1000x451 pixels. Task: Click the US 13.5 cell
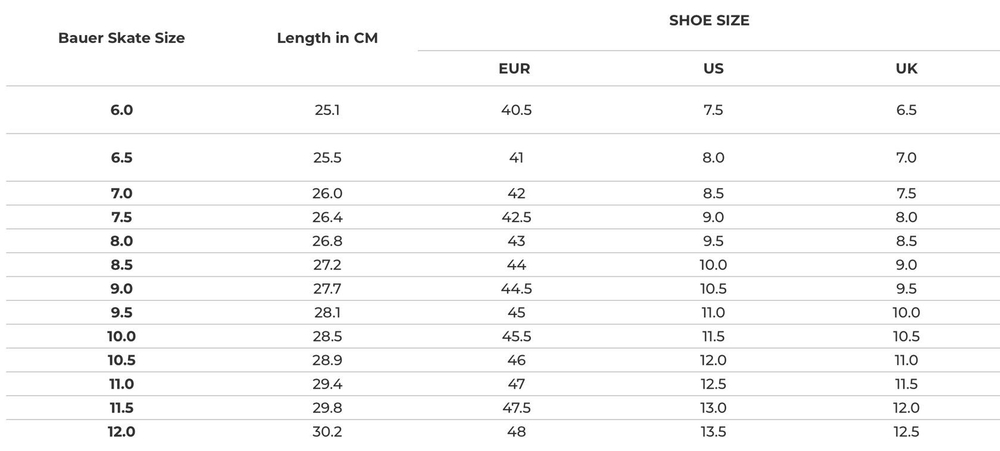pyautogui.click(x=713, y=432)
